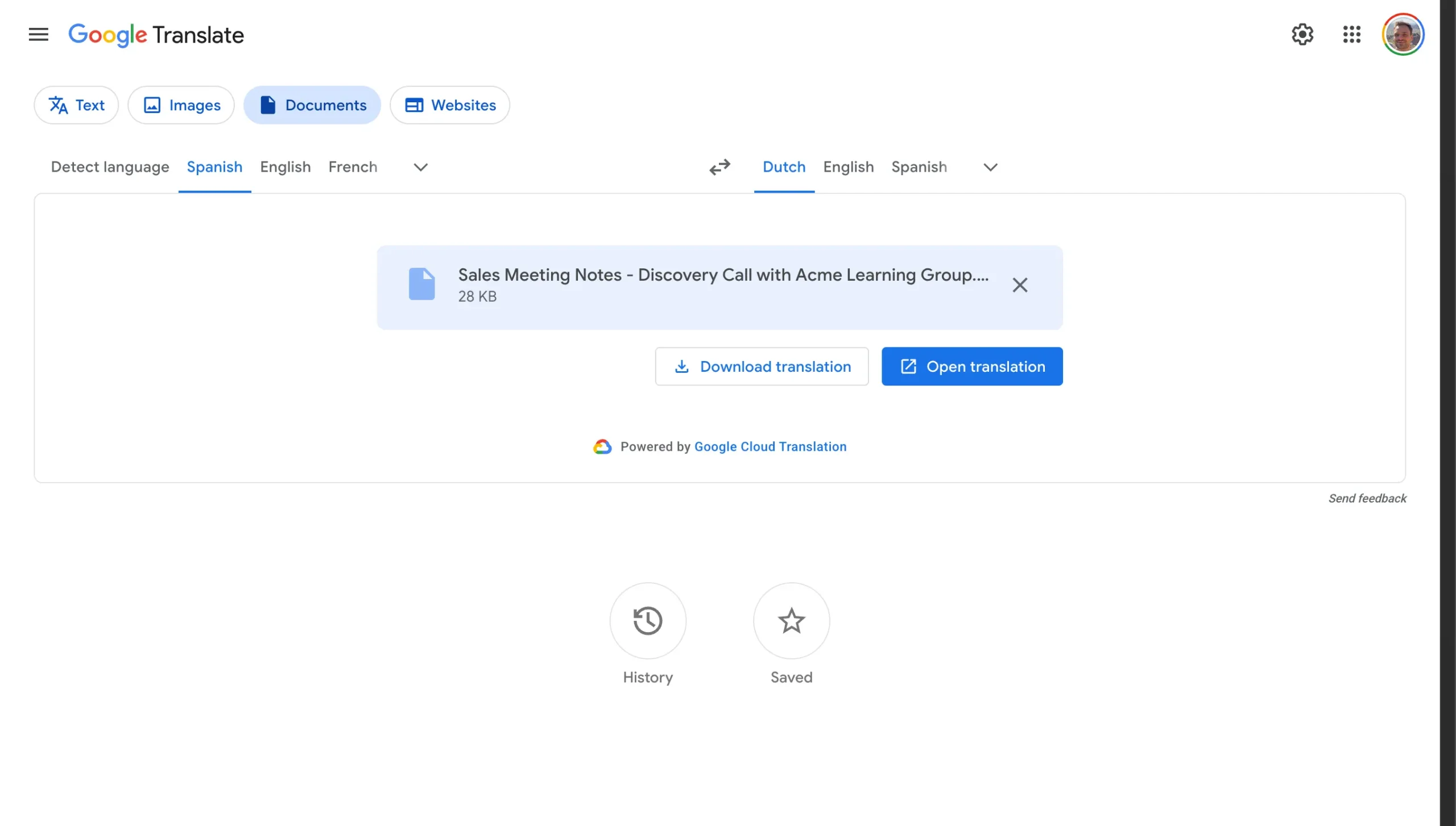Open the Settings gear

tap(1302, 35)
